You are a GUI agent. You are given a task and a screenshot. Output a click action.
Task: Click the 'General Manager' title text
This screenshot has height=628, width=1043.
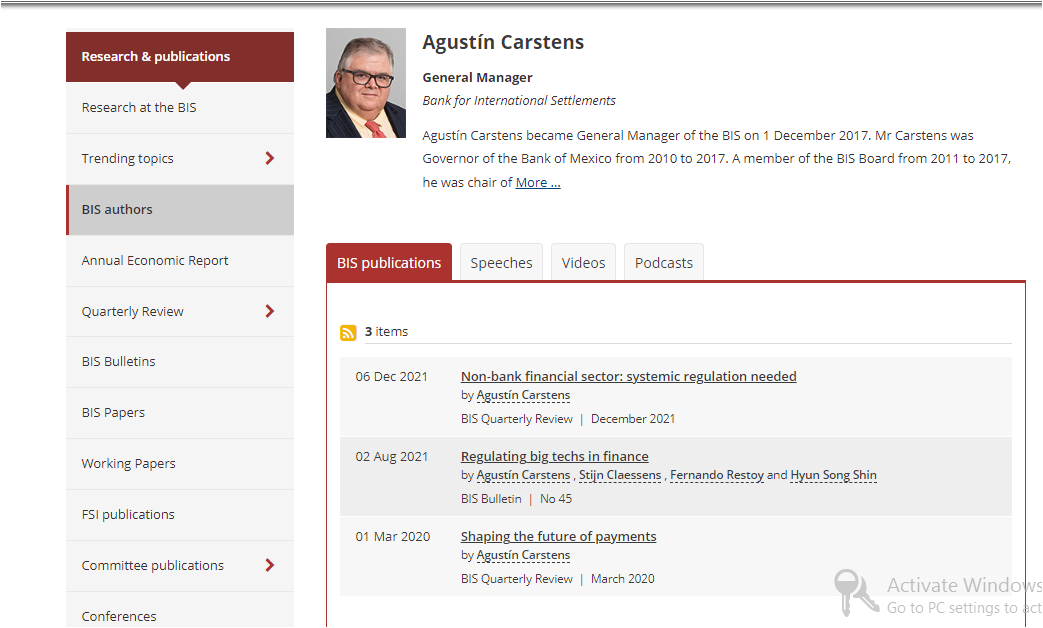point(478,77)
